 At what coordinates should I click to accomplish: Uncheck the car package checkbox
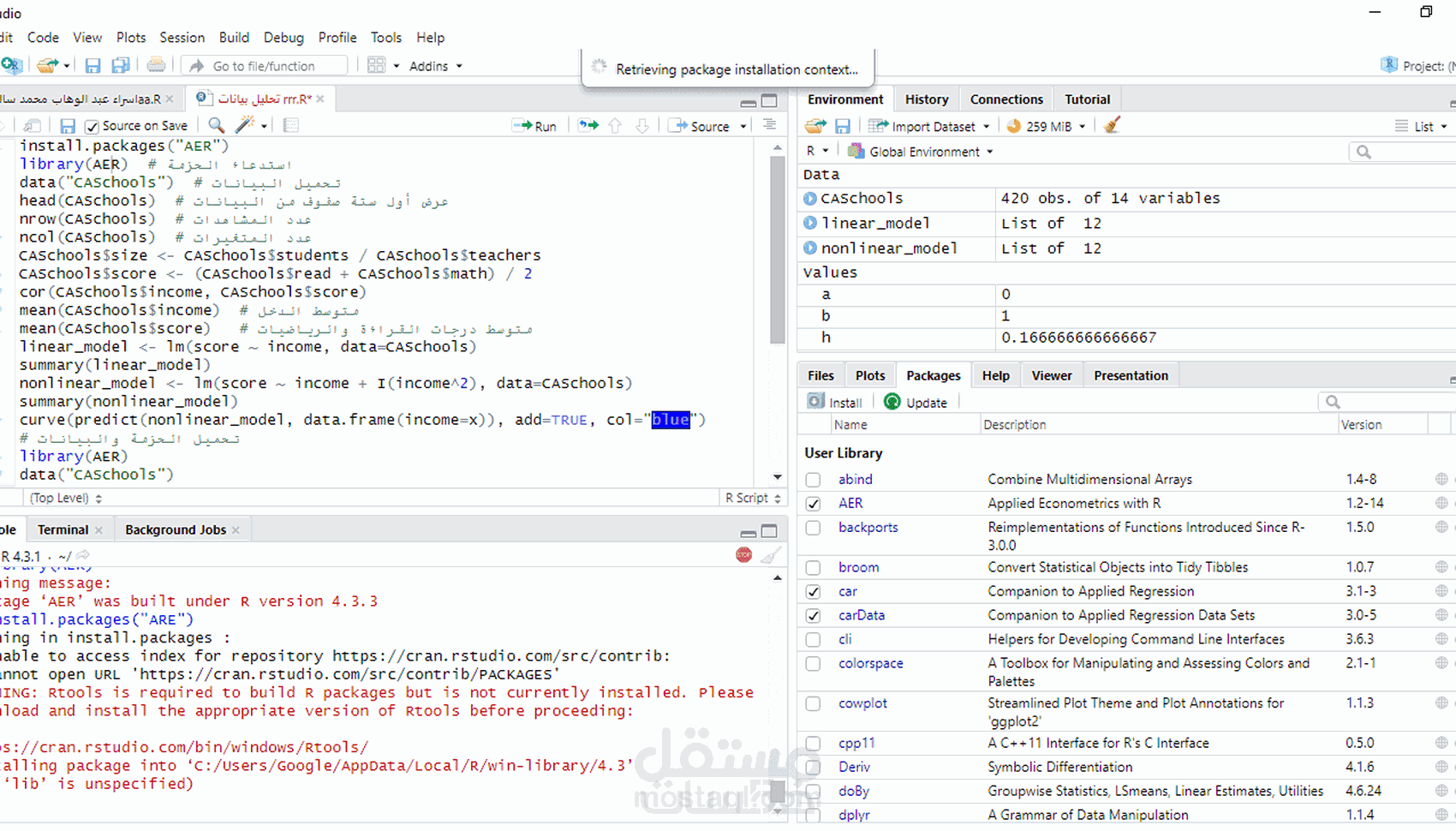tap(813, 591)
